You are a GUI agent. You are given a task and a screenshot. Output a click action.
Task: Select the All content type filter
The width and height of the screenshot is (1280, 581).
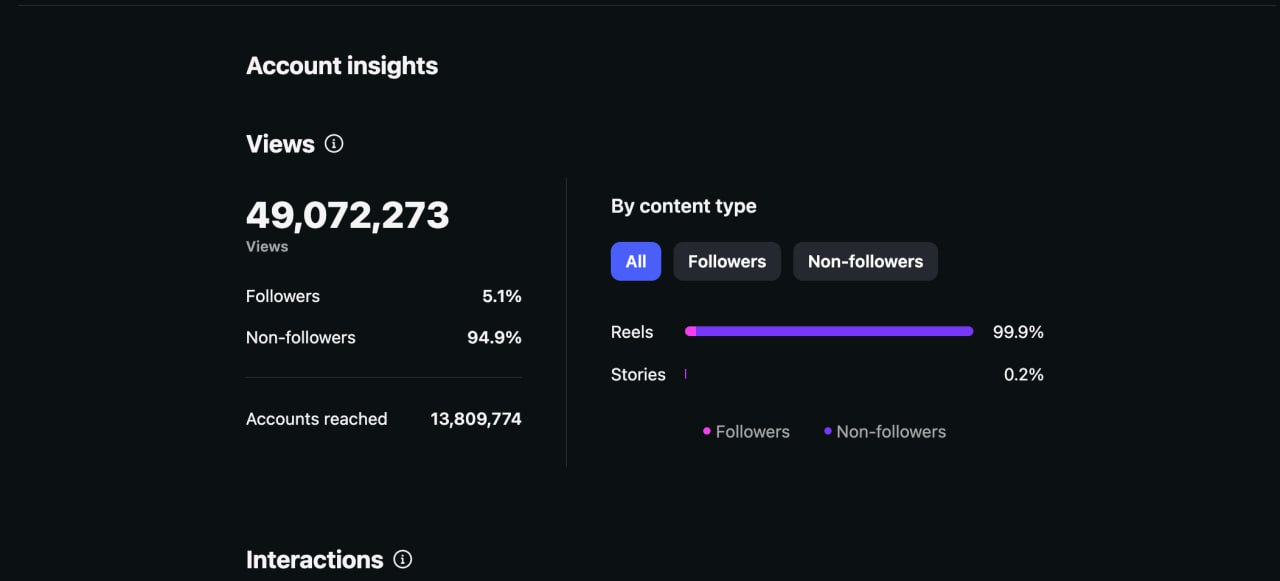[636, 261]
